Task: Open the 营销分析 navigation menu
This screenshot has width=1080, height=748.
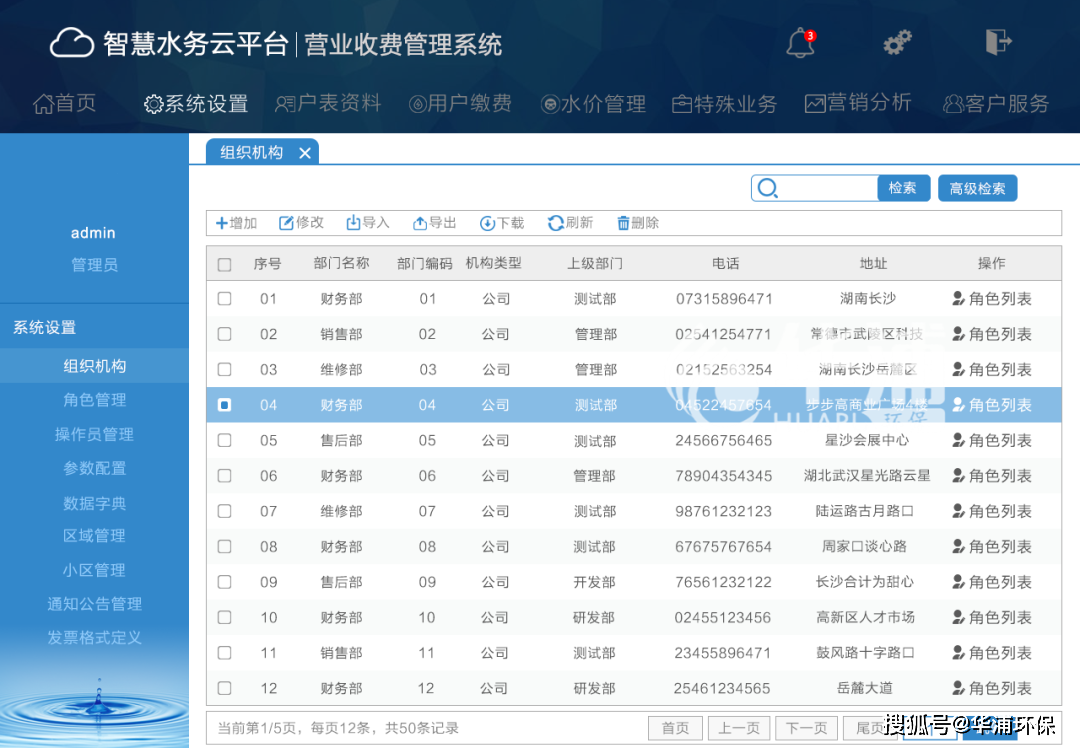Action: point(858,103)
